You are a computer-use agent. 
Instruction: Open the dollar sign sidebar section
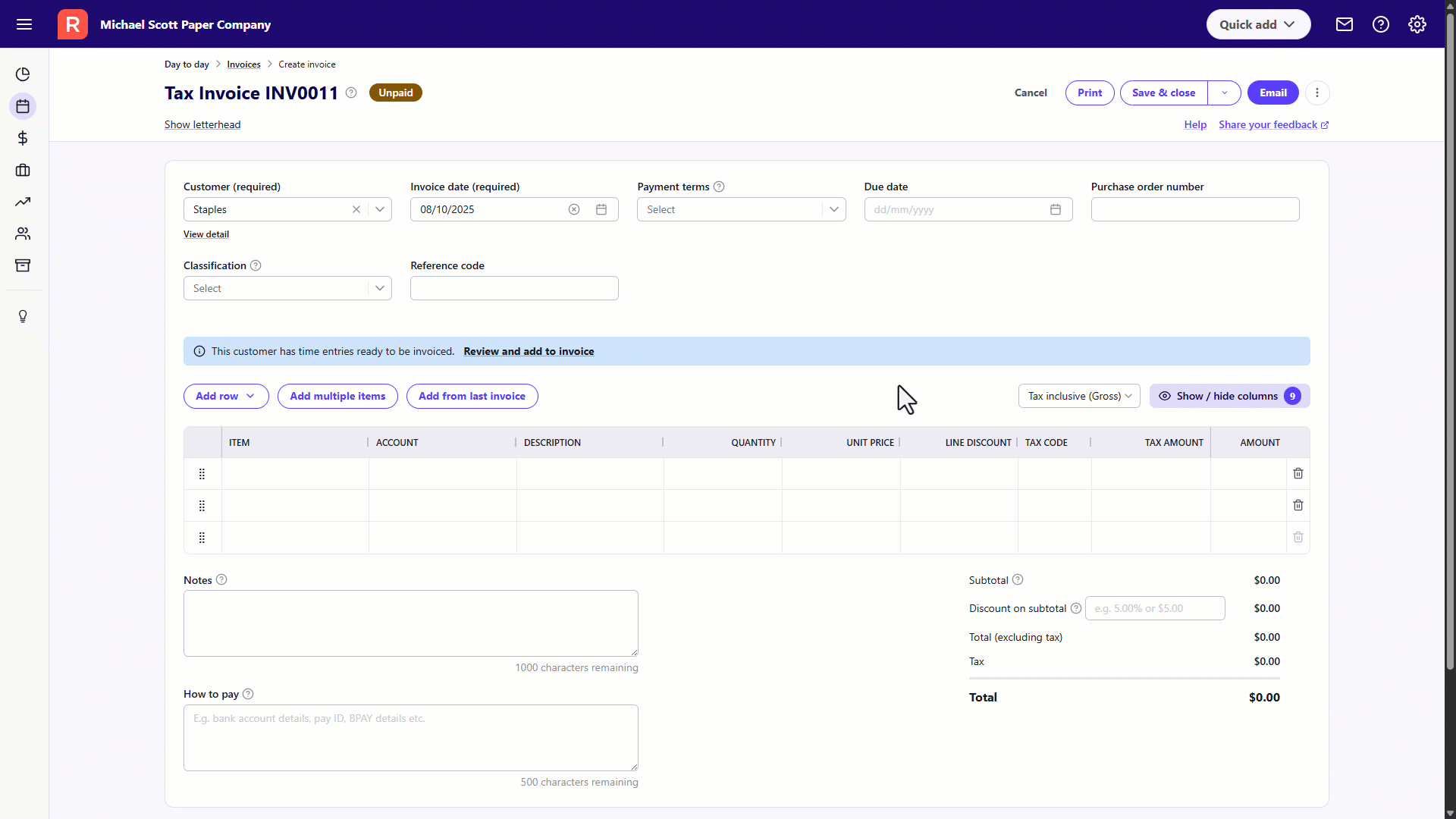pyautogui.click(x=23, y=138)
